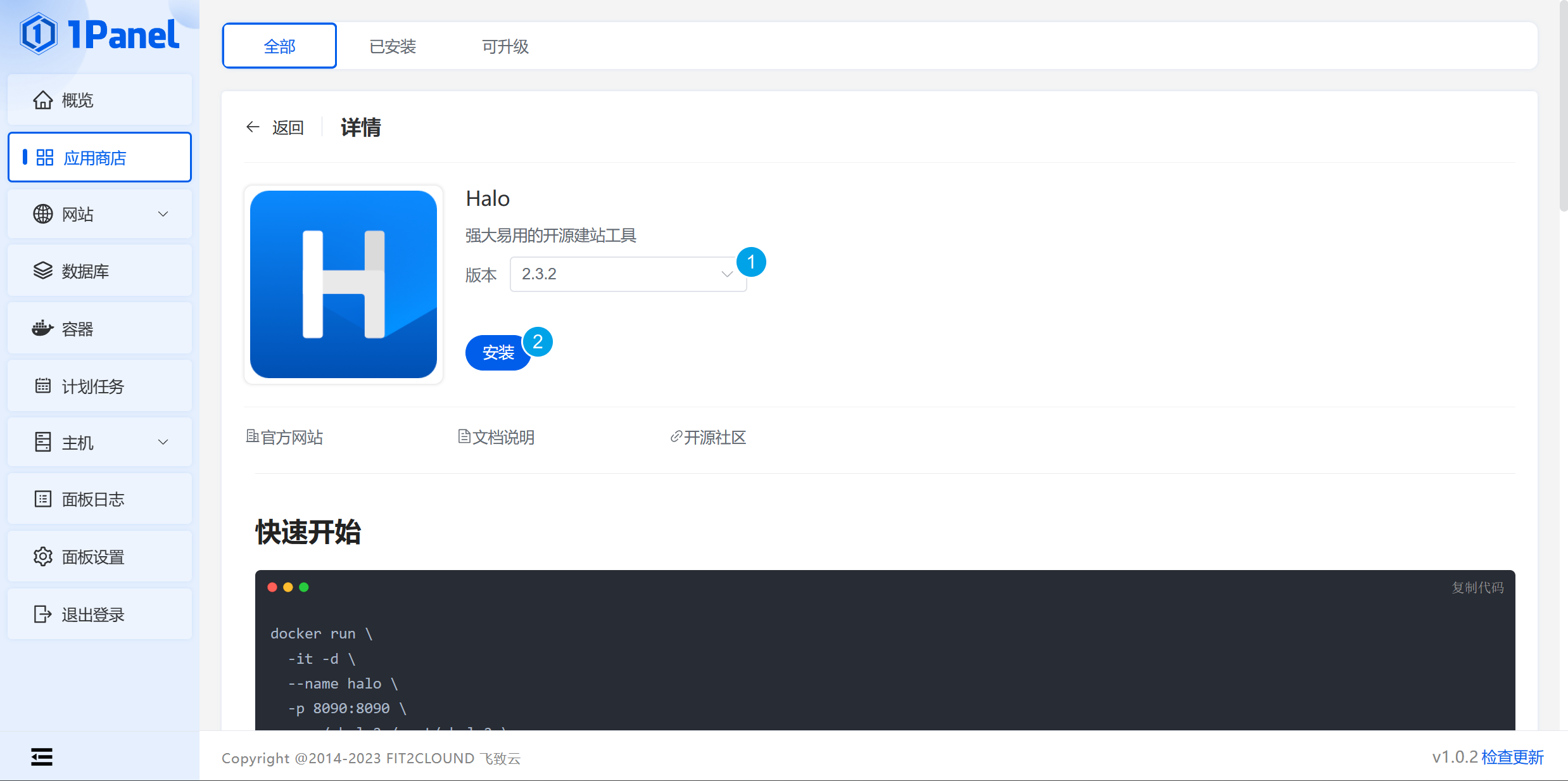Click the 1Panel logo
The width and height of the screenshot is (1568, 781).
pos(100,34)
